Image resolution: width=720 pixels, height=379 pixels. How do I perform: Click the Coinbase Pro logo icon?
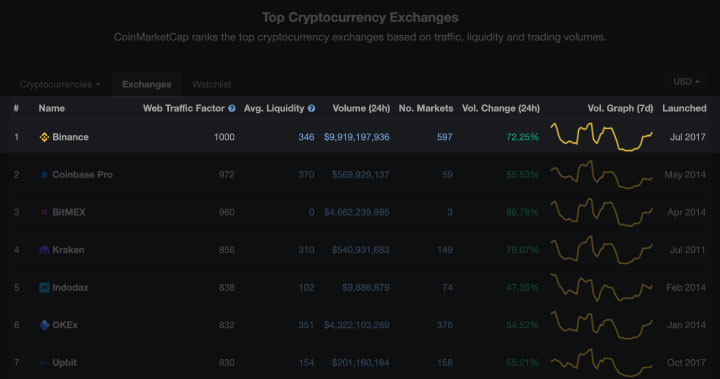pyautogui.click(x=44, y=175)
